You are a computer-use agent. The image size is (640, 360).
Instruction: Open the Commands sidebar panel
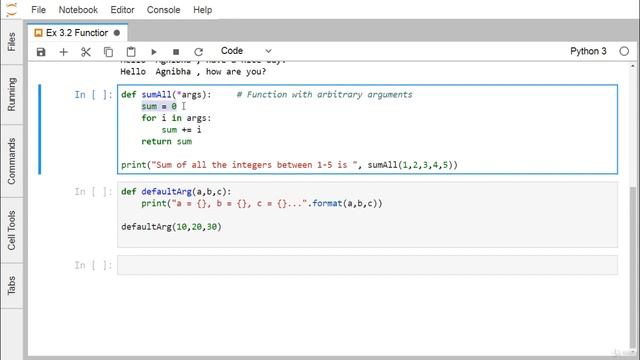(11, 161)
